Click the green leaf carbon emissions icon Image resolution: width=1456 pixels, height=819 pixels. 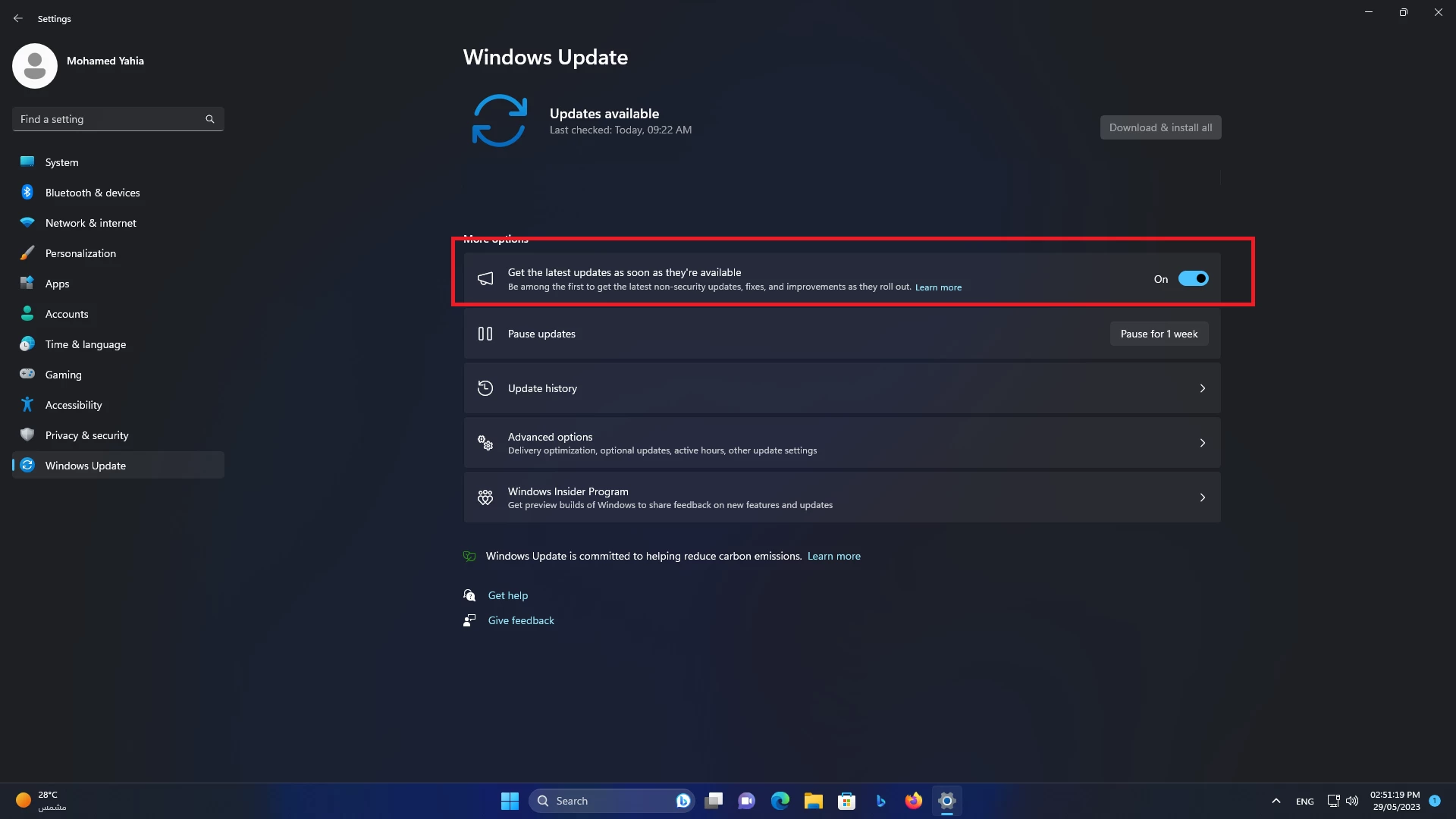tap(469, 556)
